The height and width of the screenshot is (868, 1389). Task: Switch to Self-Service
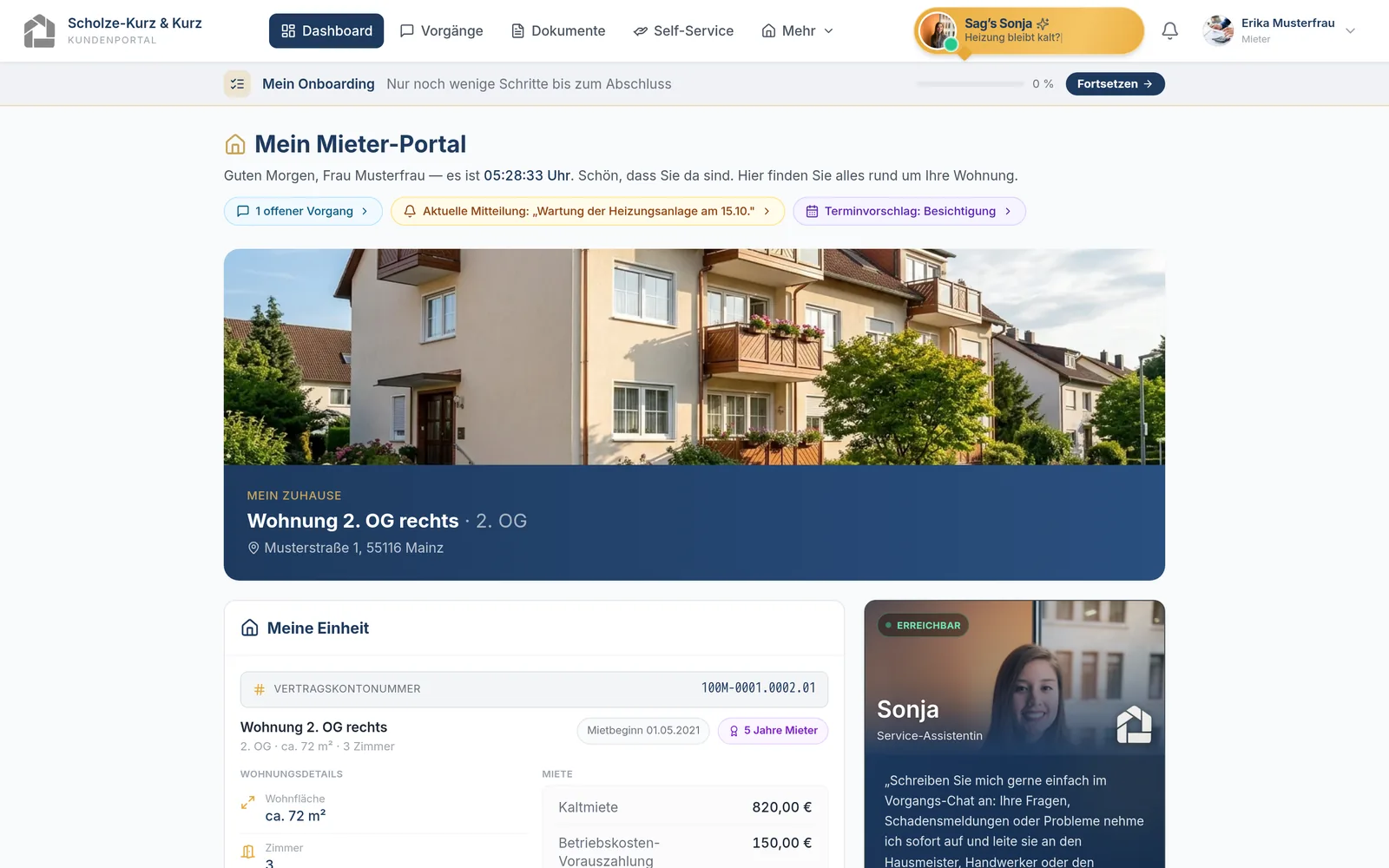point(683,31)
